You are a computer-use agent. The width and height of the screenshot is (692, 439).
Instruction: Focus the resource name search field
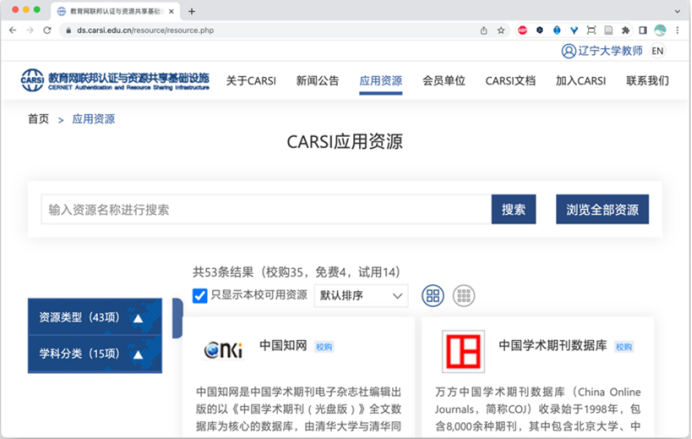pos(266,209)
